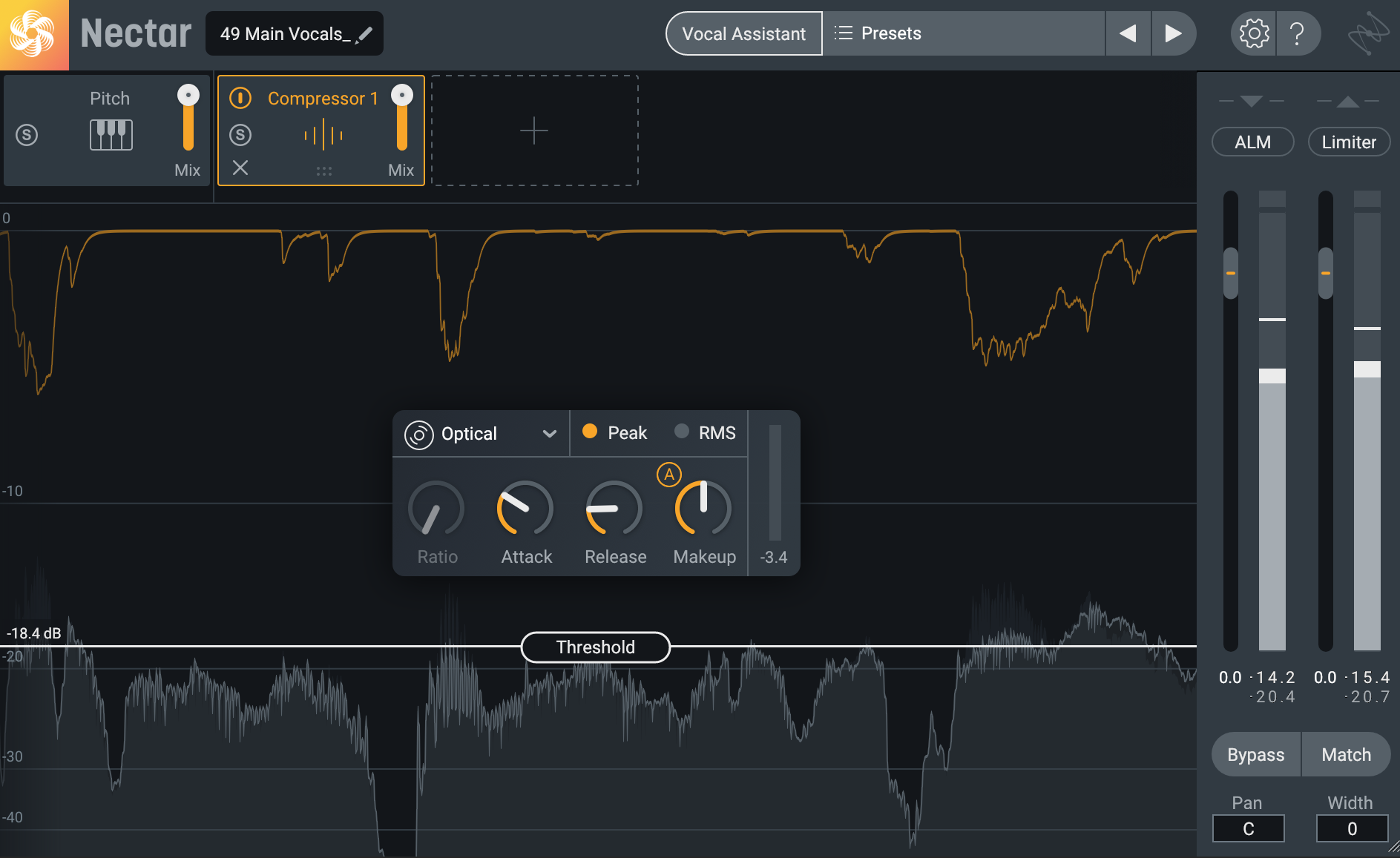
Task: Select RMS detection mode
Action: pos(706,433)
